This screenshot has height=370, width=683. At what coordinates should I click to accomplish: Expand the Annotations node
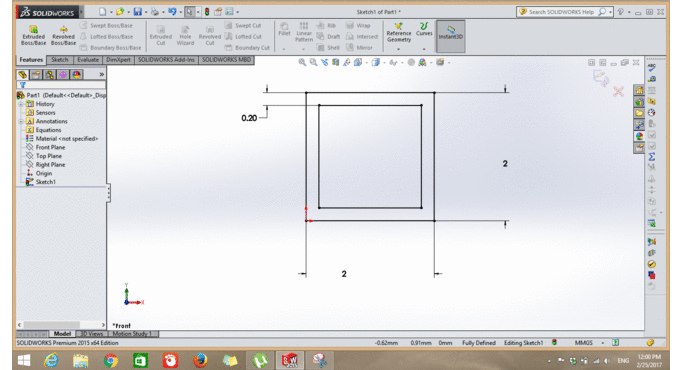point(20,122)
